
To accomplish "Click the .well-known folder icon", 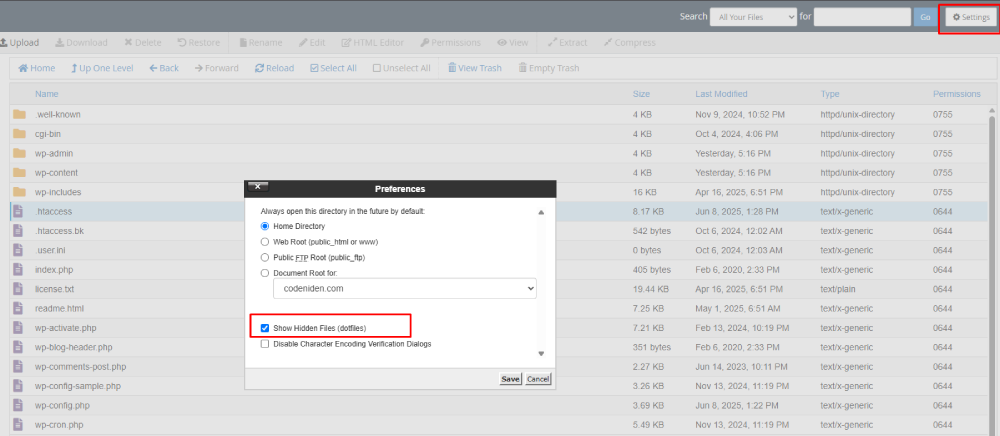I will [19, 115].
